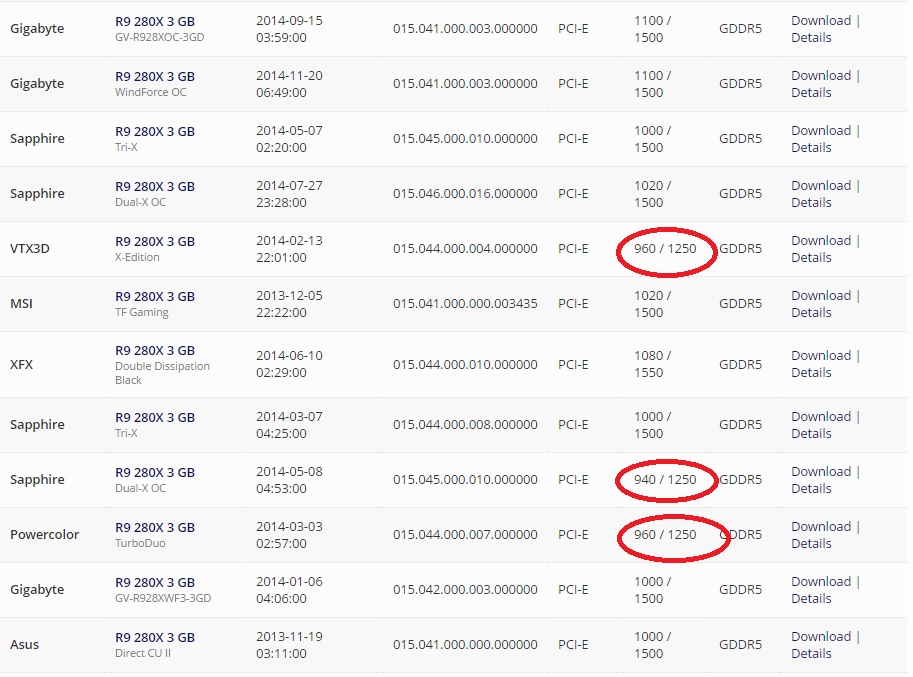Download Sapphire Tri-X BIOS dated 2014-05-07

[x=820, y=131]
